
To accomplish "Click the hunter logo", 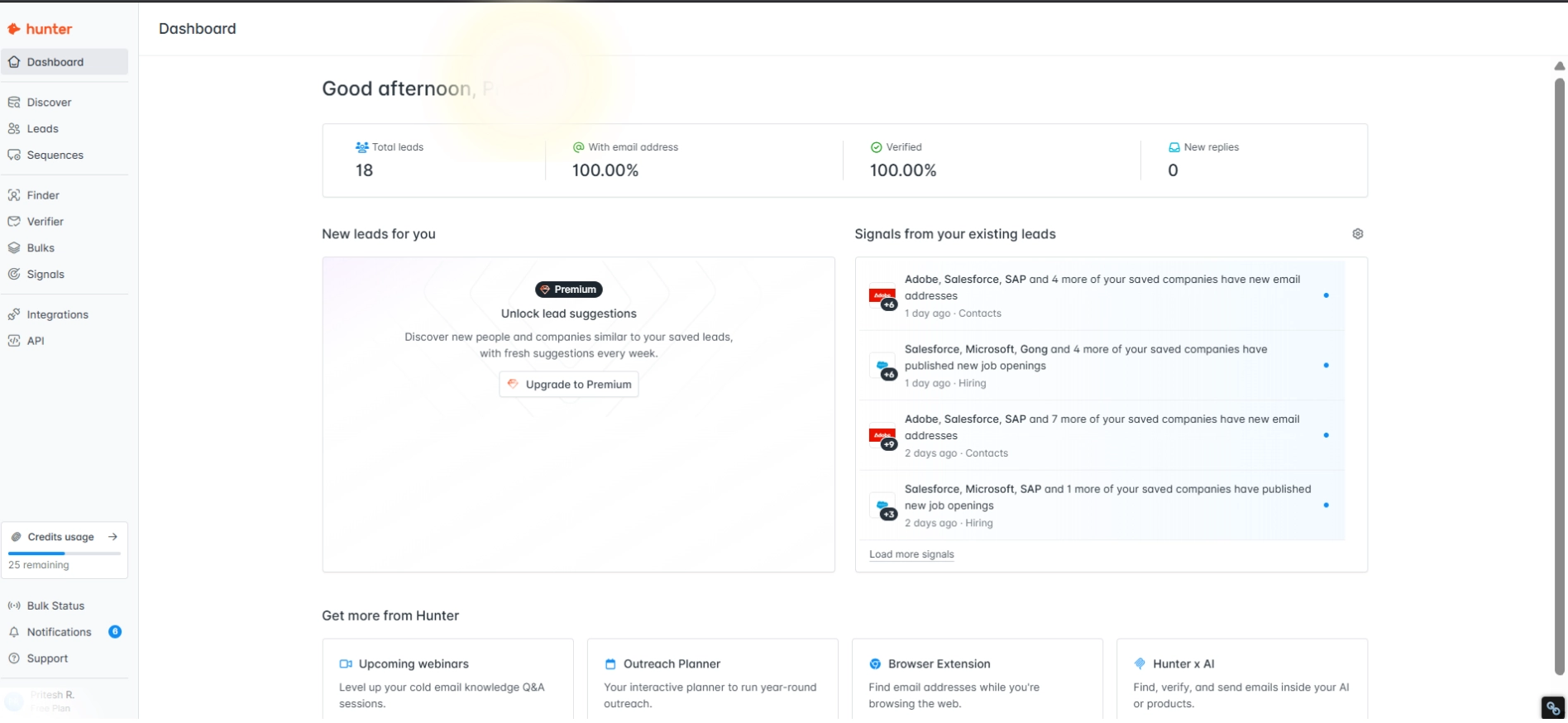I will pyautogui.click(x=40, y=29).
